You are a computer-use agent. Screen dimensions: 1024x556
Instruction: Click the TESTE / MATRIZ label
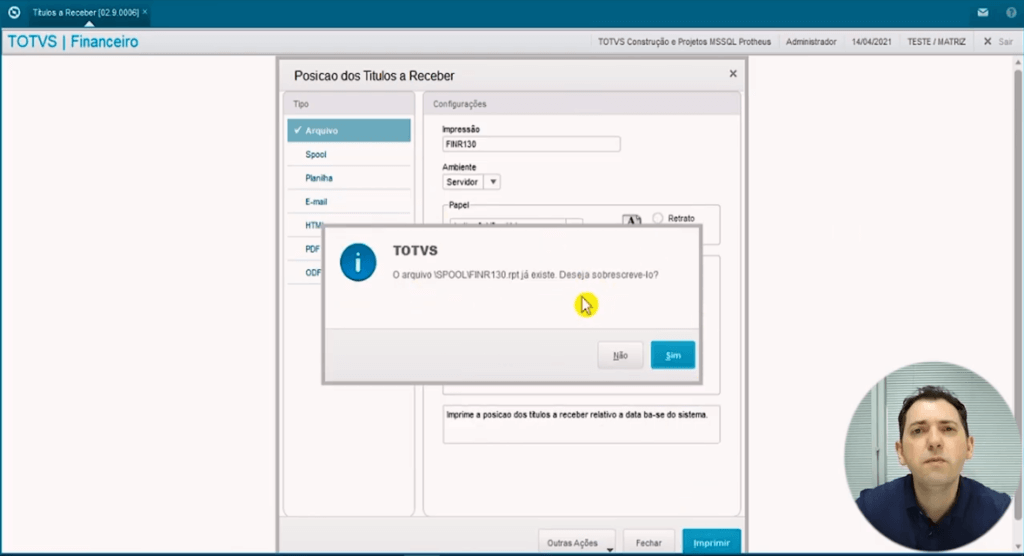click(x=936, y=41)
